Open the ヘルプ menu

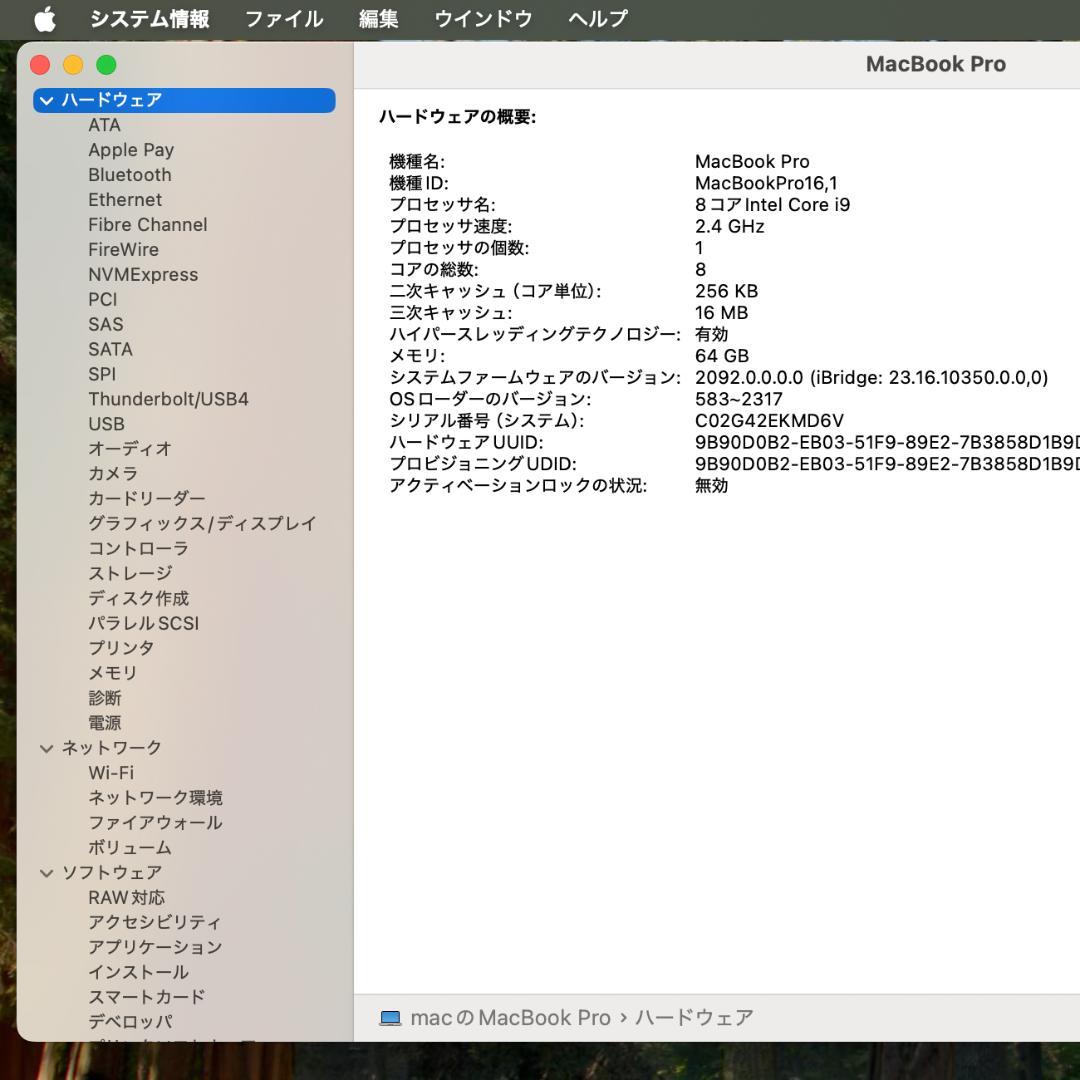click(x=597, y=18)
